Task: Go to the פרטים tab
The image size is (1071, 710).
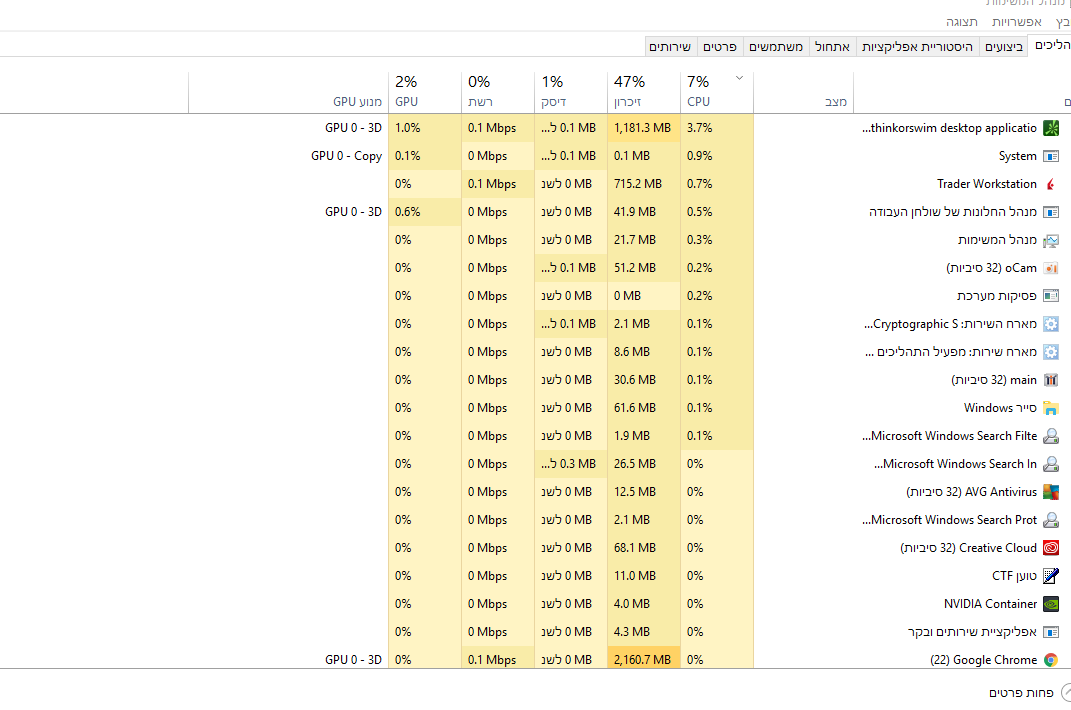Action: [x=720, y=46]
